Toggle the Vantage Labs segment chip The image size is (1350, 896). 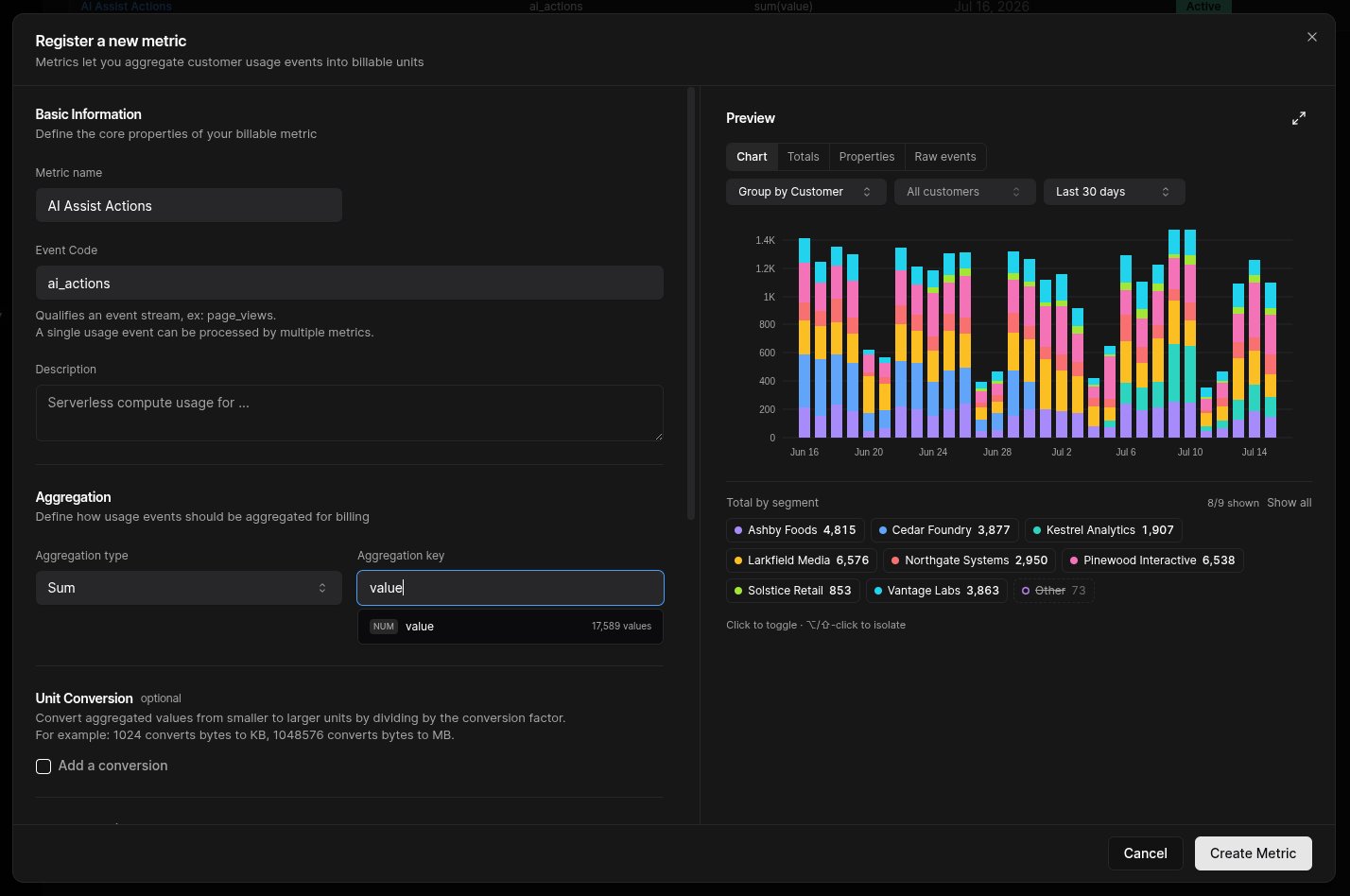(x=937, y=591)
